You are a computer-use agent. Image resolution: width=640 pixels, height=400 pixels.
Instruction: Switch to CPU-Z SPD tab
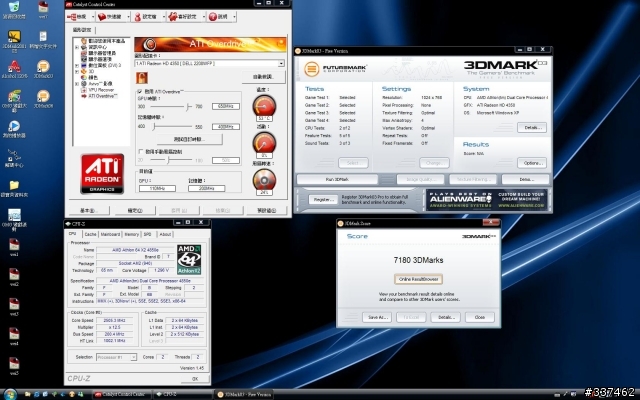[x=147, y=234]
